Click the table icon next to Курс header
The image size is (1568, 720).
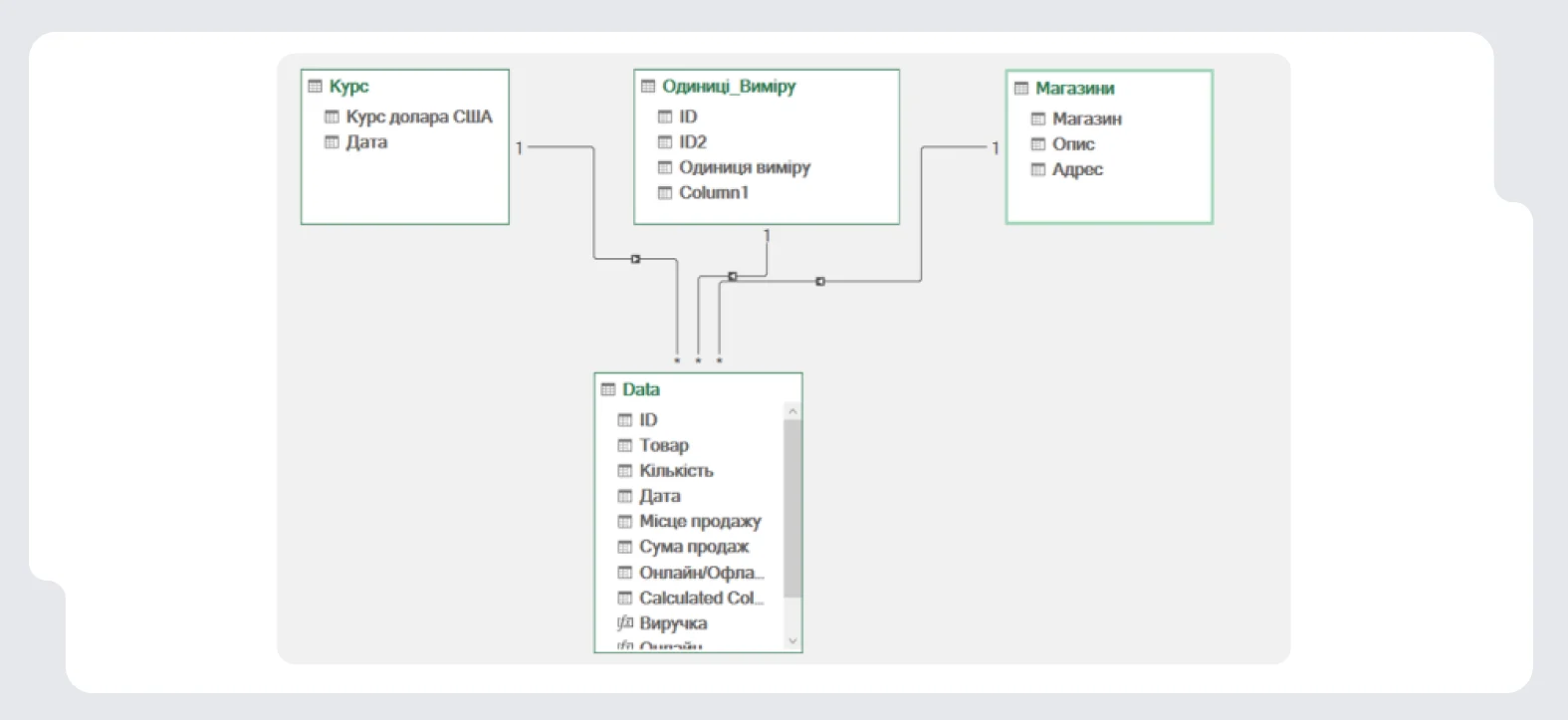click(x=316, y=87)
